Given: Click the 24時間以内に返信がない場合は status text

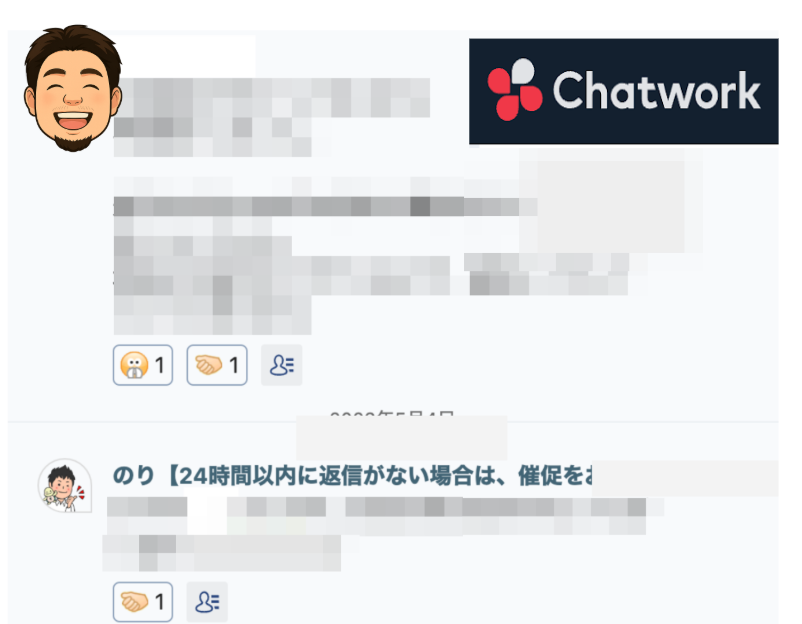Looking at the screenshot, I should (378, 476).
